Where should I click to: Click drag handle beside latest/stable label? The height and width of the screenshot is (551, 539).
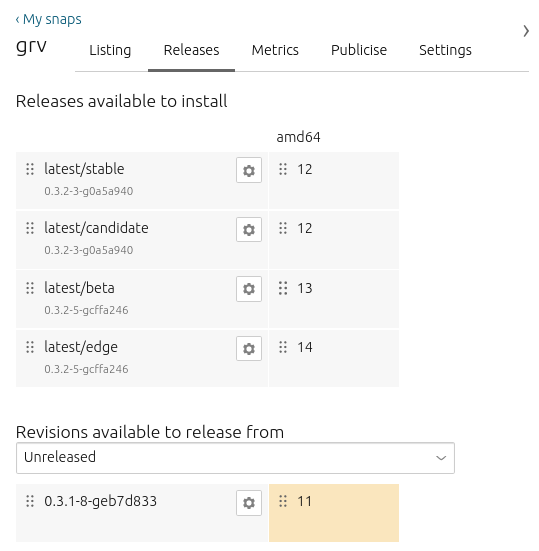coord(30,169)
